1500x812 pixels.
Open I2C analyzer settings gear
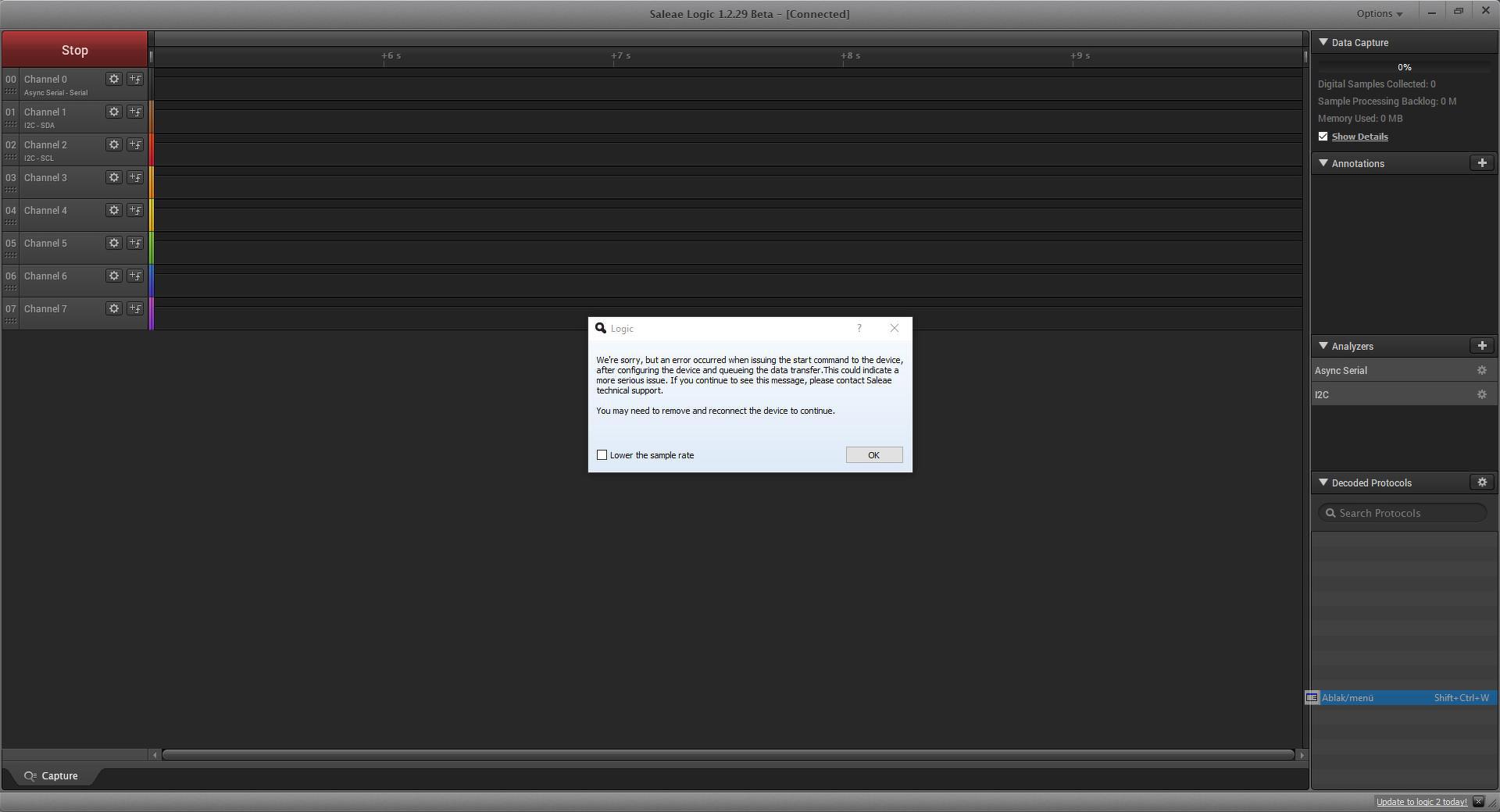pyautogui.click(x=1481, y=395)
